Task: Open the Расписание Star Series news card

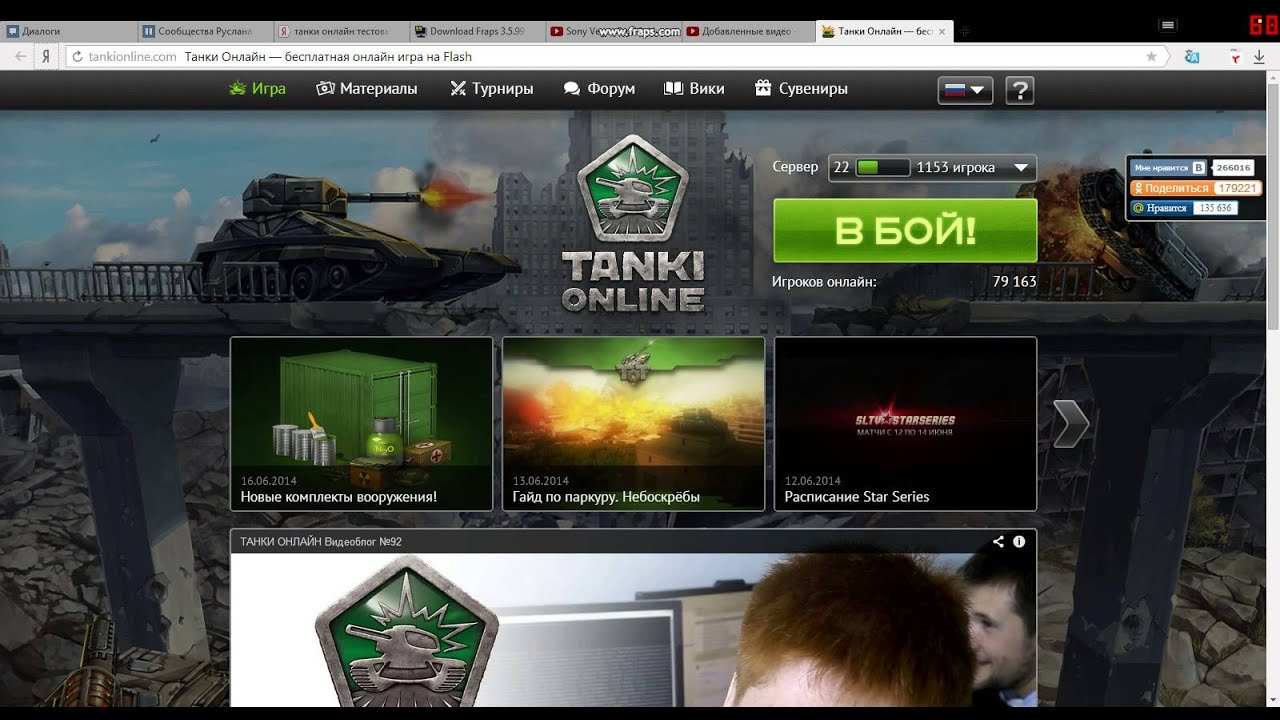Action: (905, 424)
